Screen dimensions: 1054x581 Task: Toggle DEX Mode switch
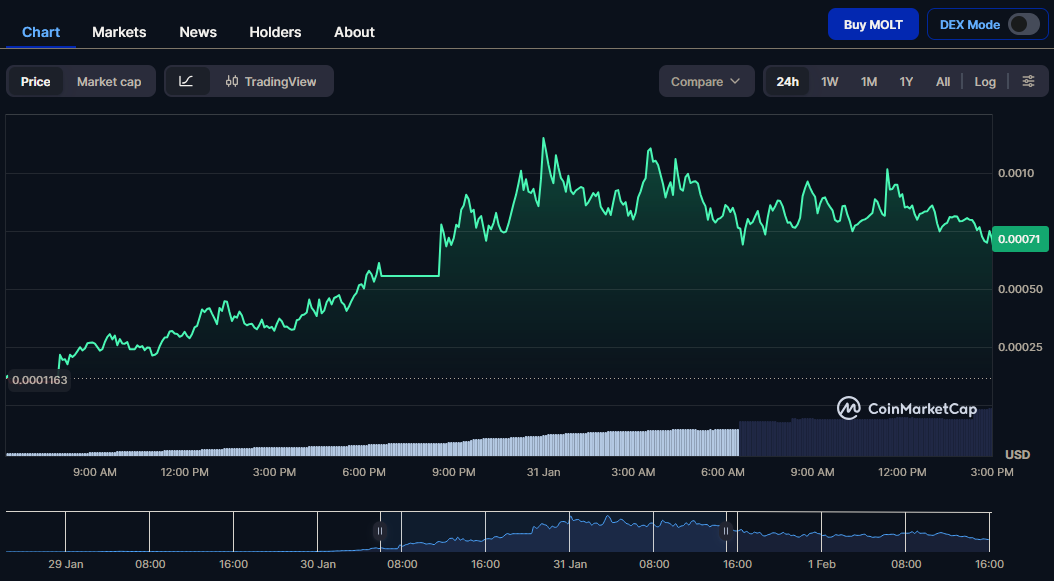1023,25
